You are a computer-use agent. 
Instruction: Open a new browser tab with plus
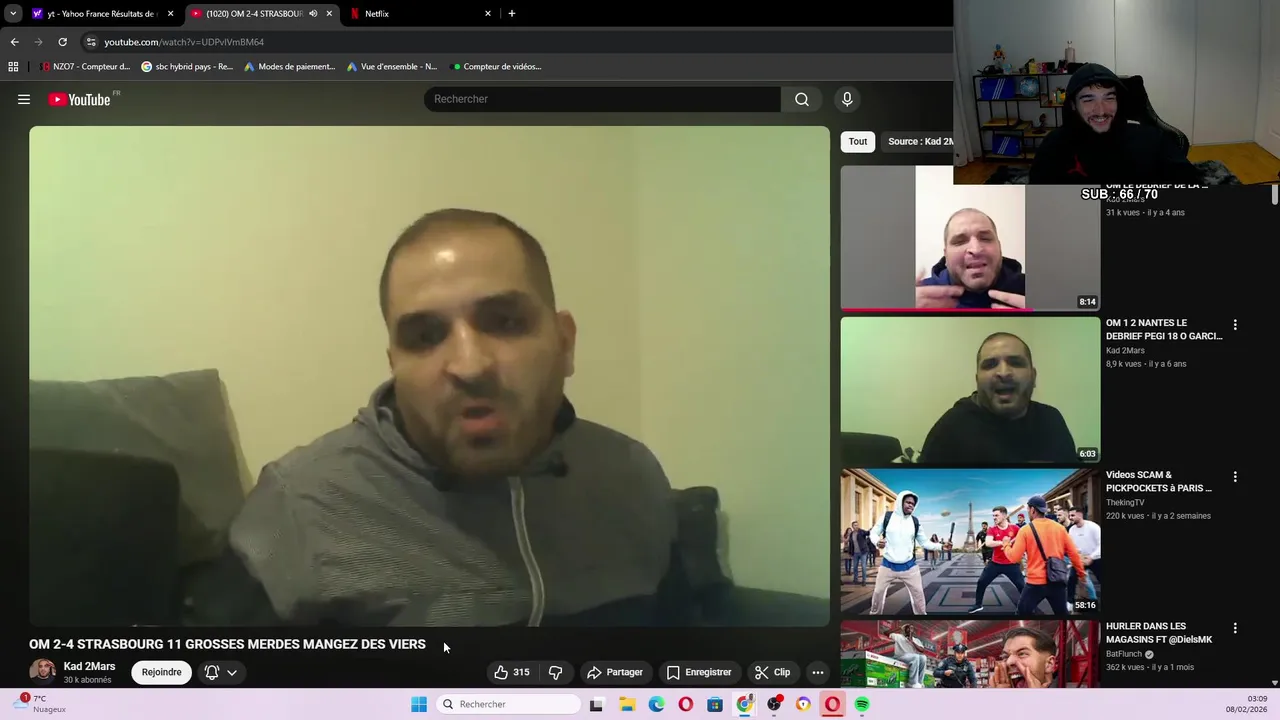pyautogui.click(x=511, y=13)
